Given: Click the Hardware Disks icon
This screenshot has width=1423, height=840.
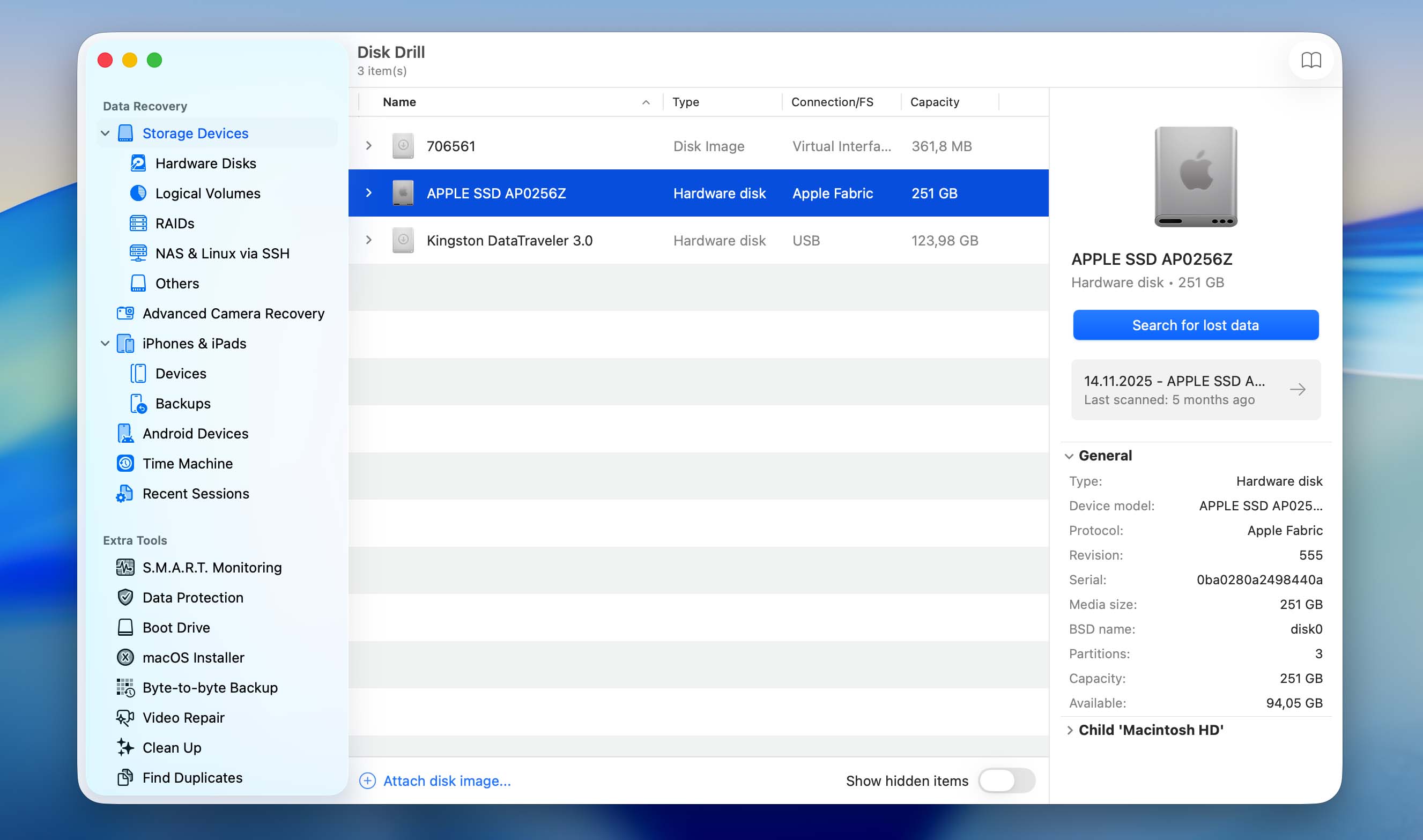Looking at the screenshot, I should [138, 163].
